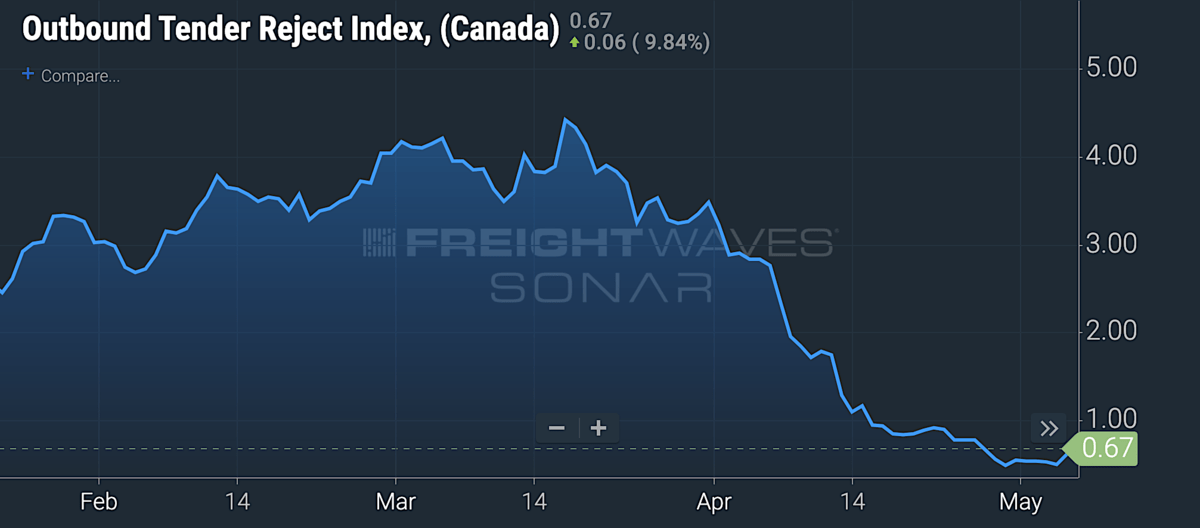Select the green up-arrow change indicator
1200x528 pixels.
pyautogui.click(x=574, y=43)
